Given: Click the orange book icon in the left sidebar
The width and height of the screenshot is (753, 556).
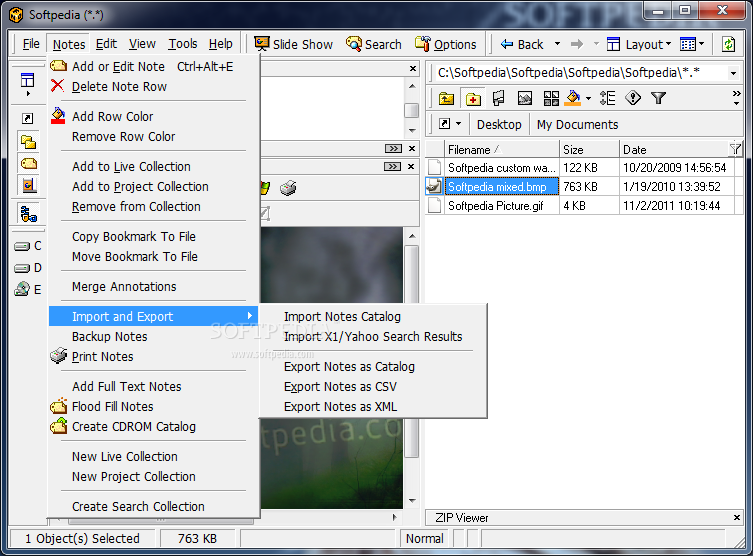Looking at the screenshot, I should [28, 185].
